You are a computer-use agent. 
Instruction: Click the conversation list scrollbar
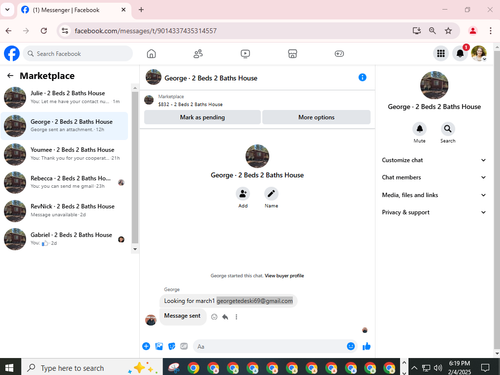135,167
